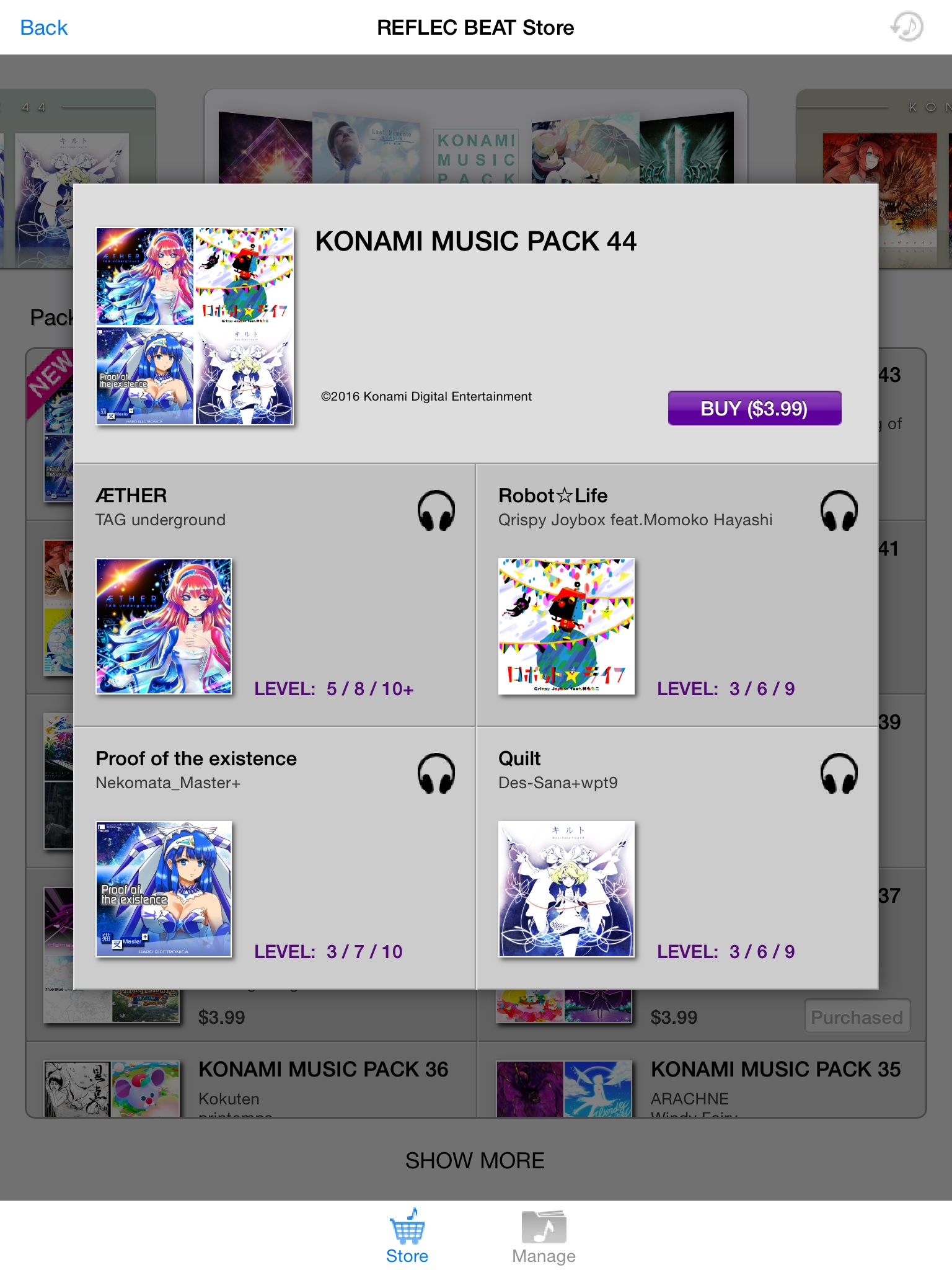Tap the KONAMI MUSIC PACK banner carousel
Viewport: 952px width, 1270px height.
coord(476,136)
